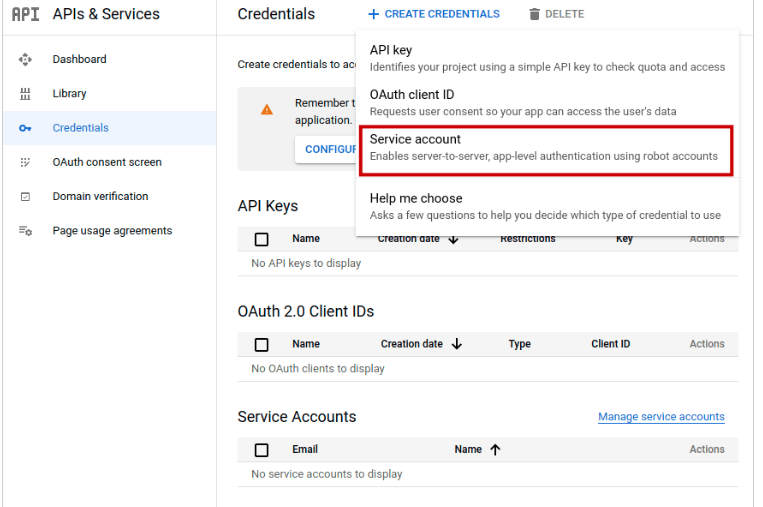Sort OAuth clients by Creation date arrow
Viewport: 763px width, 507px height.
coord(456,344)
